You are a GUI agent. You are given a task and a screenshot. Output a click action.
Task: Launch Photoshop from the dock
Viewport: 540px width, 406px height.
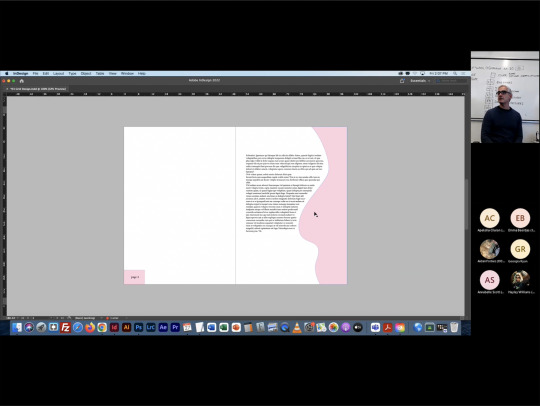(138, 327)
